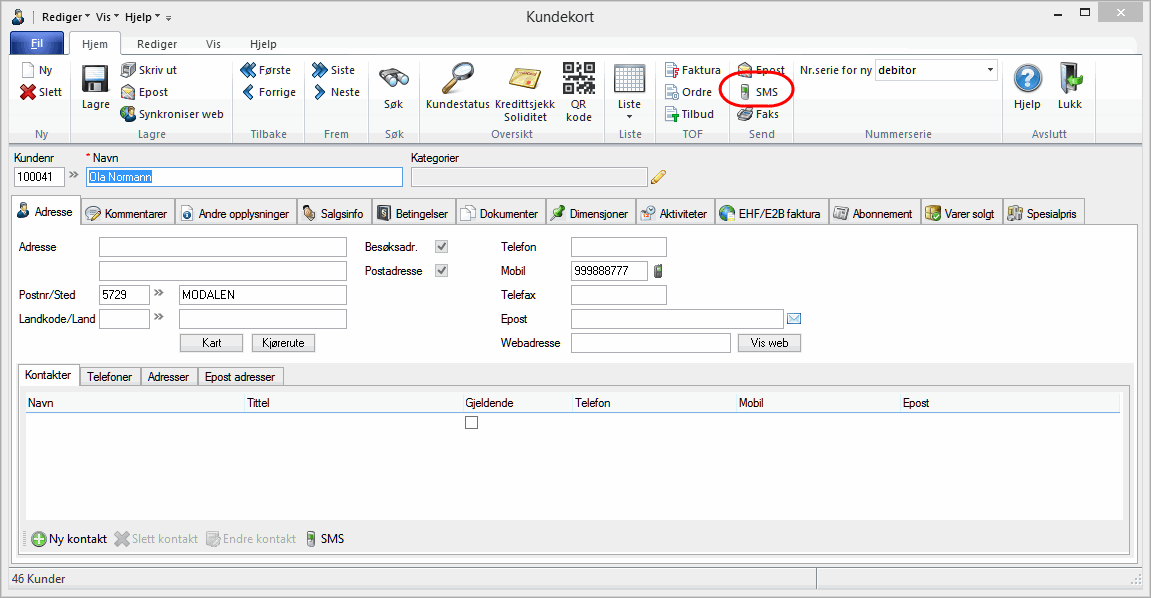The width and height of the screenshot is (1151, 598).
Task: Toggle the Besøksadr. checkbox
Action: click(441, 247)
